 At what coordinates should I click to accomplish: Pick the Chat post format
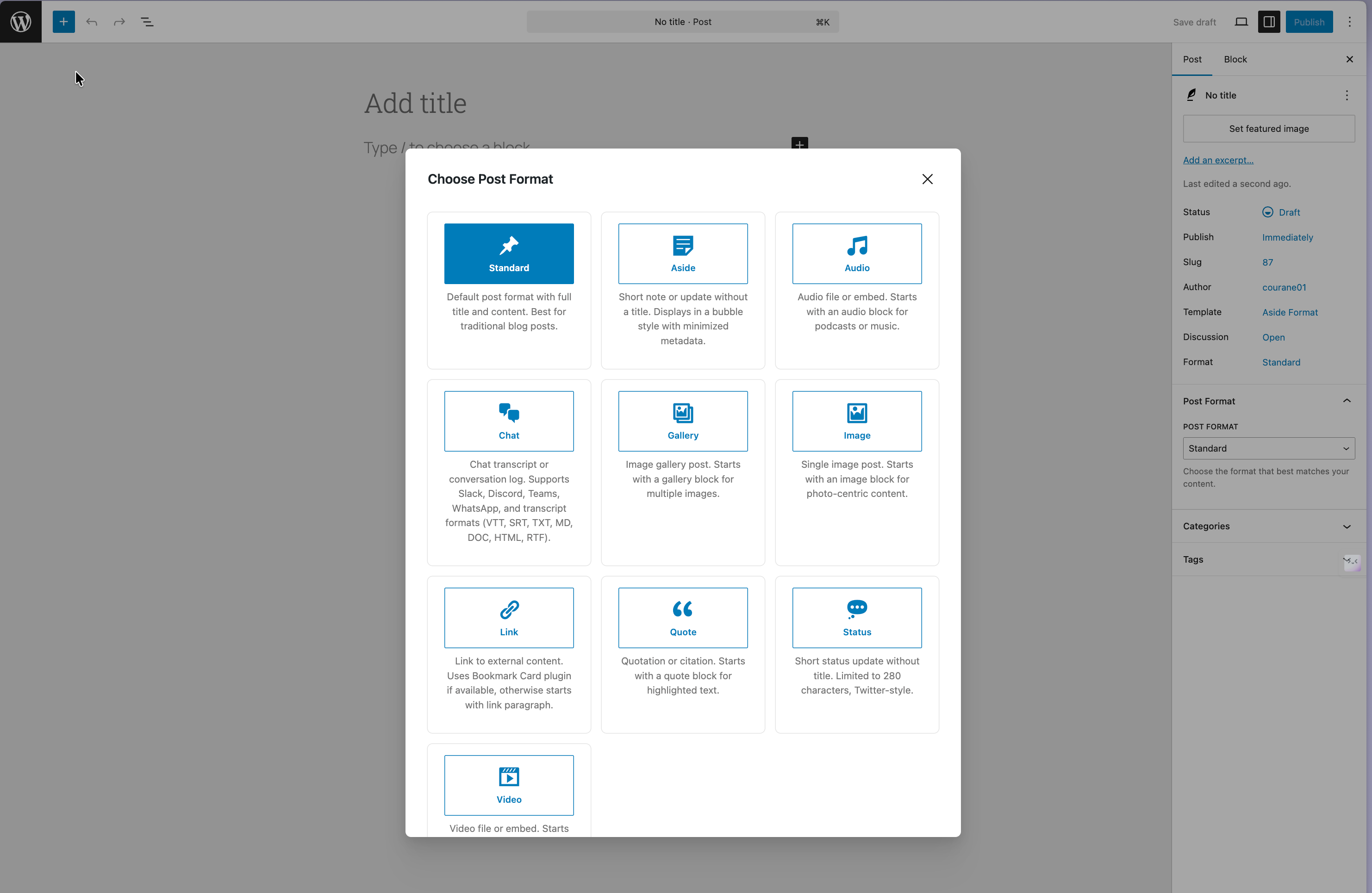pos(508,421)
